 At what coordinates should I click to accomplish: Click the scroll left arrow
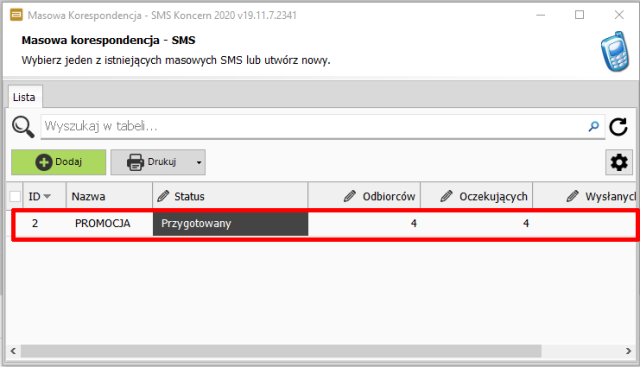[13, 351]
